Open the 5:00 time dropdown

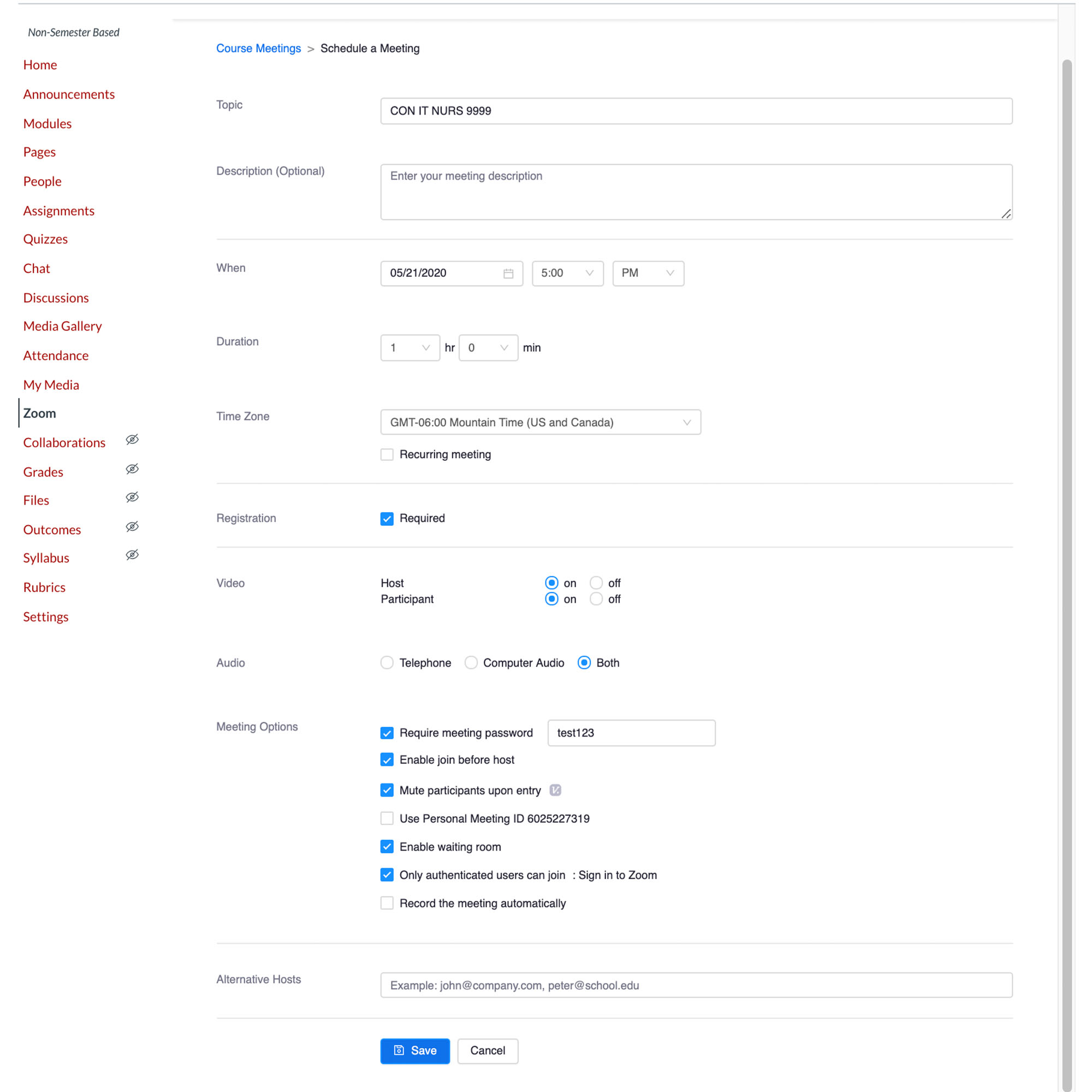click(x=567, y=274)
